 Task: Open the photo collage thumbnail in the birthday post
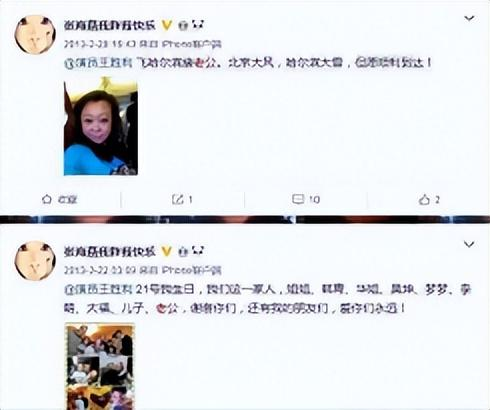click(100, 366)
